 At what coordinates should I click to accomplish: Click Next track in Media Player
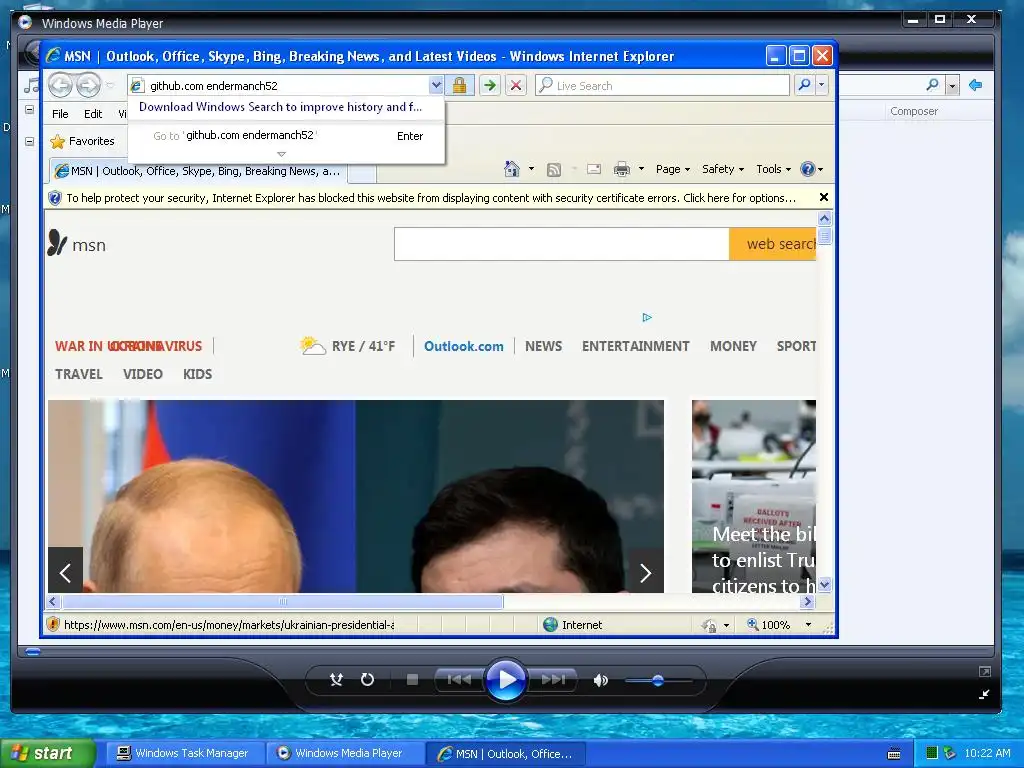pyautogui.click(x=552, y=680)
